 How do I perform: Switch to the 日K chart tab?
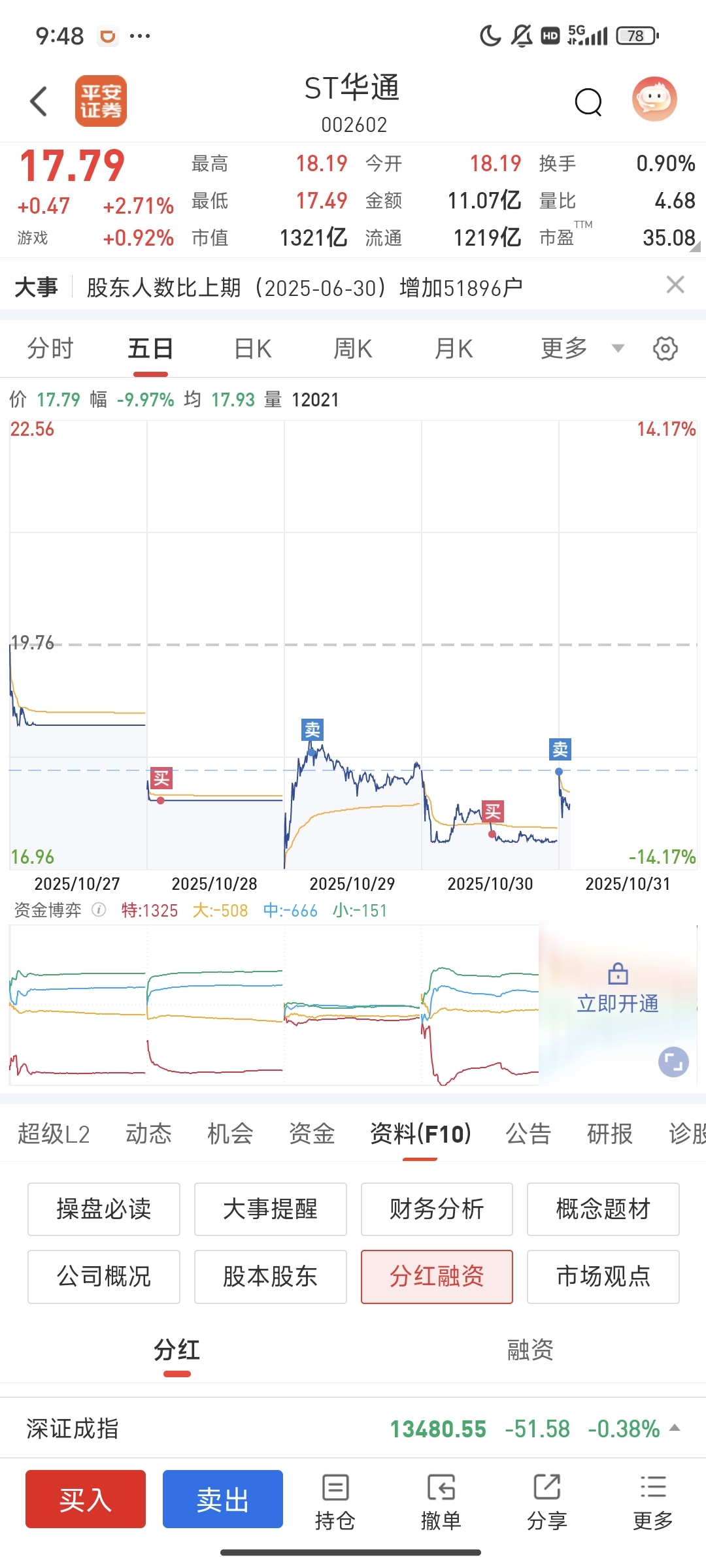click(x=253, y=348)
